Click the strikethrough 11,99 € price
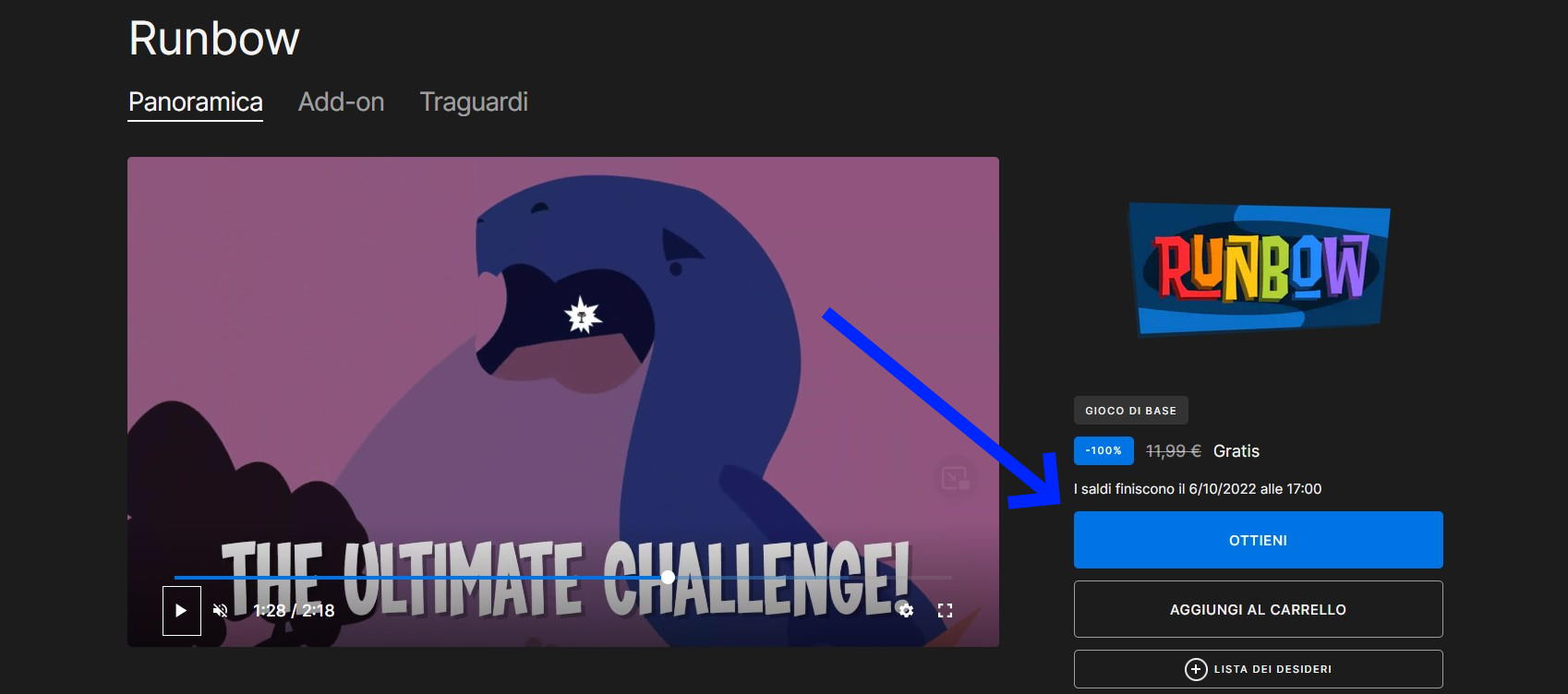This screenshot has width=1568, height=694. 1173,450
